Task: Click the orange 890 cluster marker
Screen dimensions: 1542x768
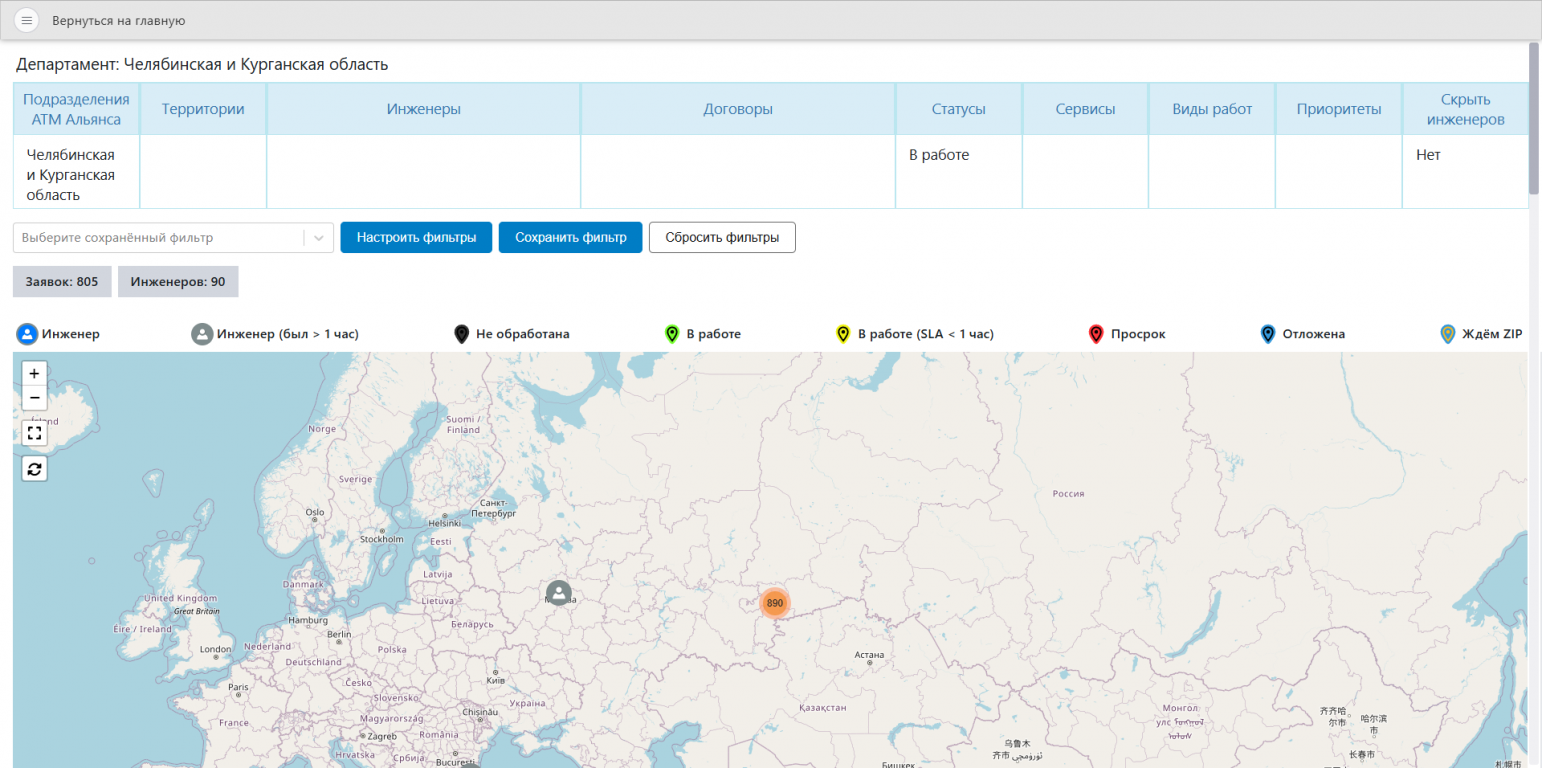Action: coord(774,603)
